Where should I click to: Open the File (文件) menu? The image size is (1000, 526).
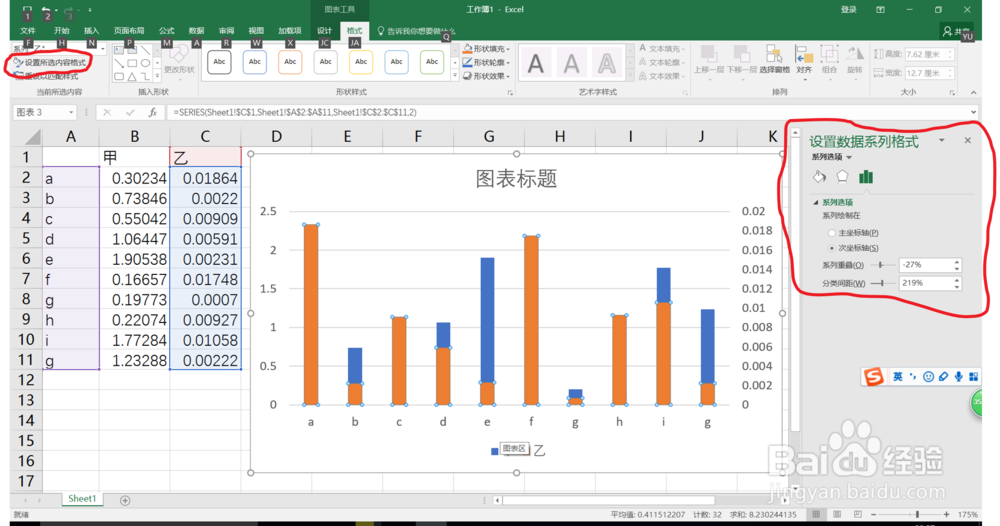[27, 31]
